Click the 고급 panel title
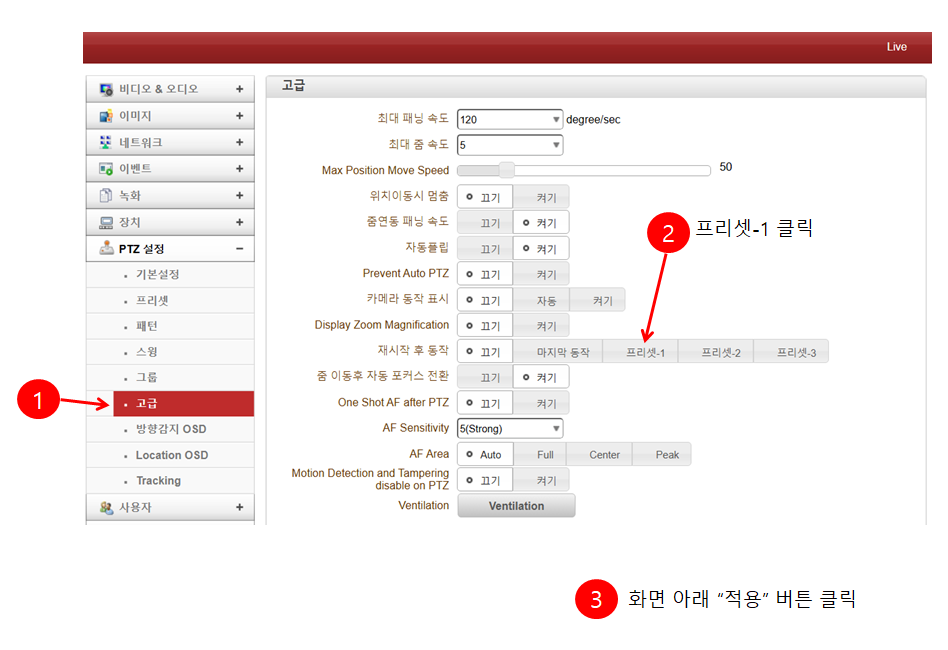Image resolution: width=948 pixels, height=650 pixels. tap(293, 86)
